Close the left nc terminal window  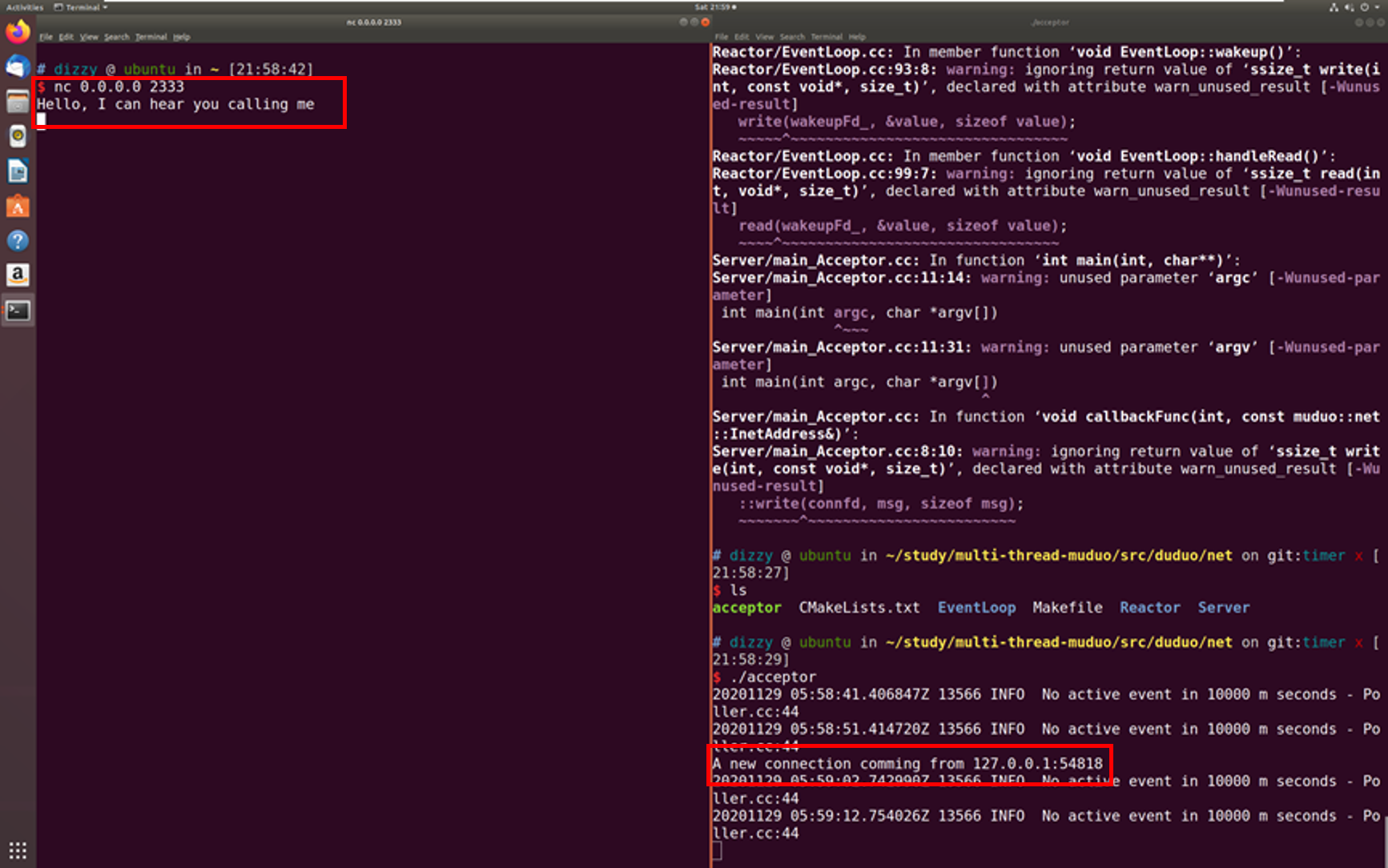[705, 22]
